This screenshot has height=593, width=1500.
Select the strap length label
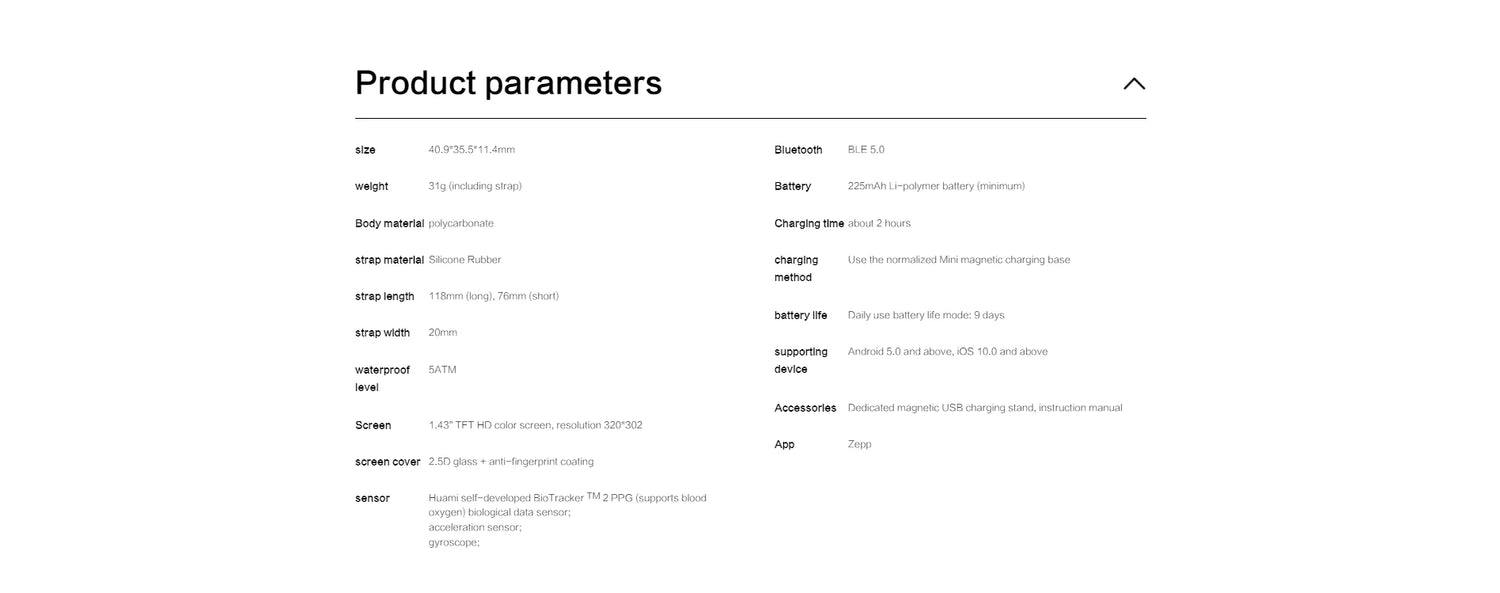(384, 296)
